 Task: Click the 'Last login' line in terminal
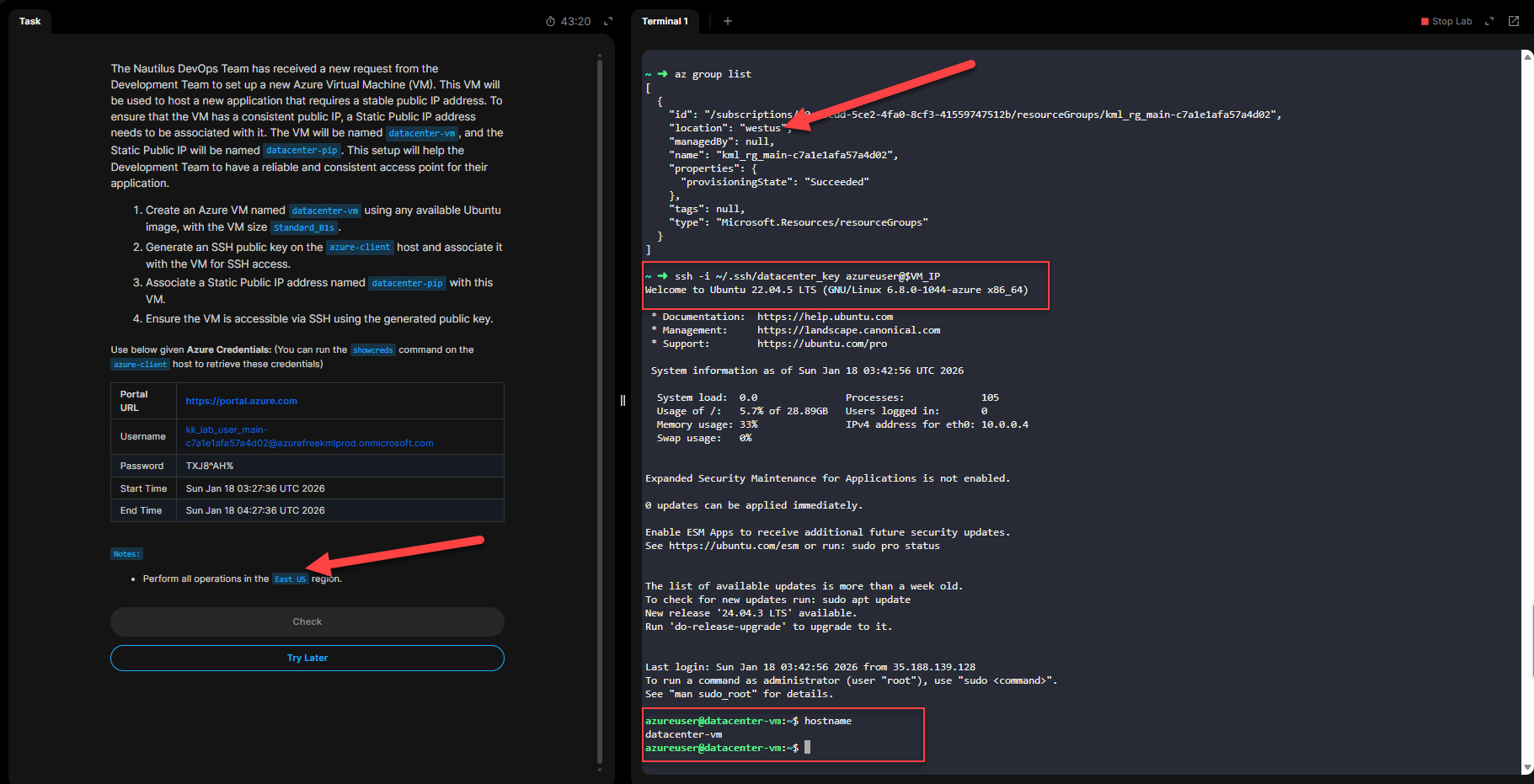[x=810, y=667]
